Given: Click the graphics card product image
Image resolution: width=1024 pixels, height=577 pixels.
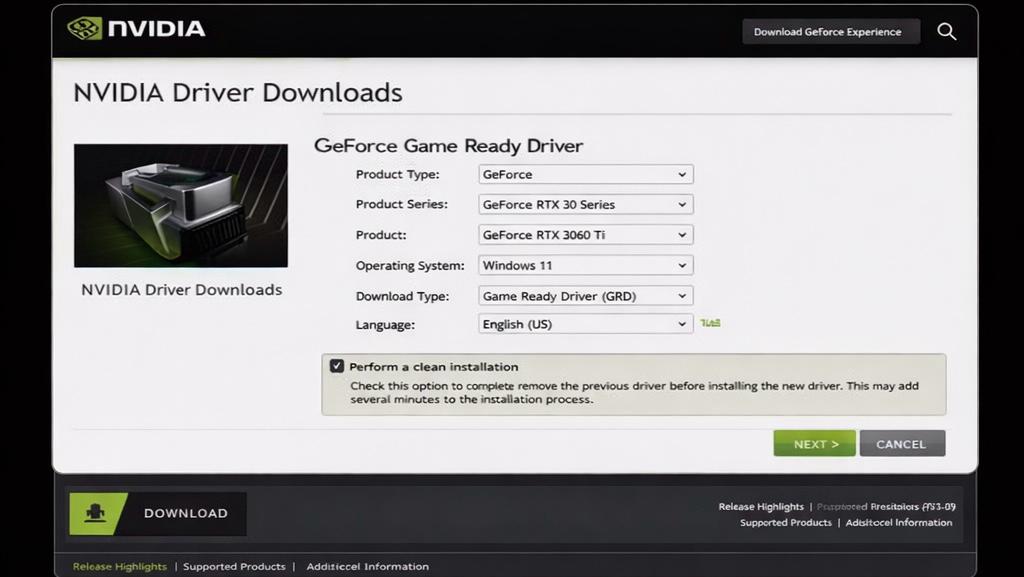Looking at the screenshot, I should tap(180, 205).
